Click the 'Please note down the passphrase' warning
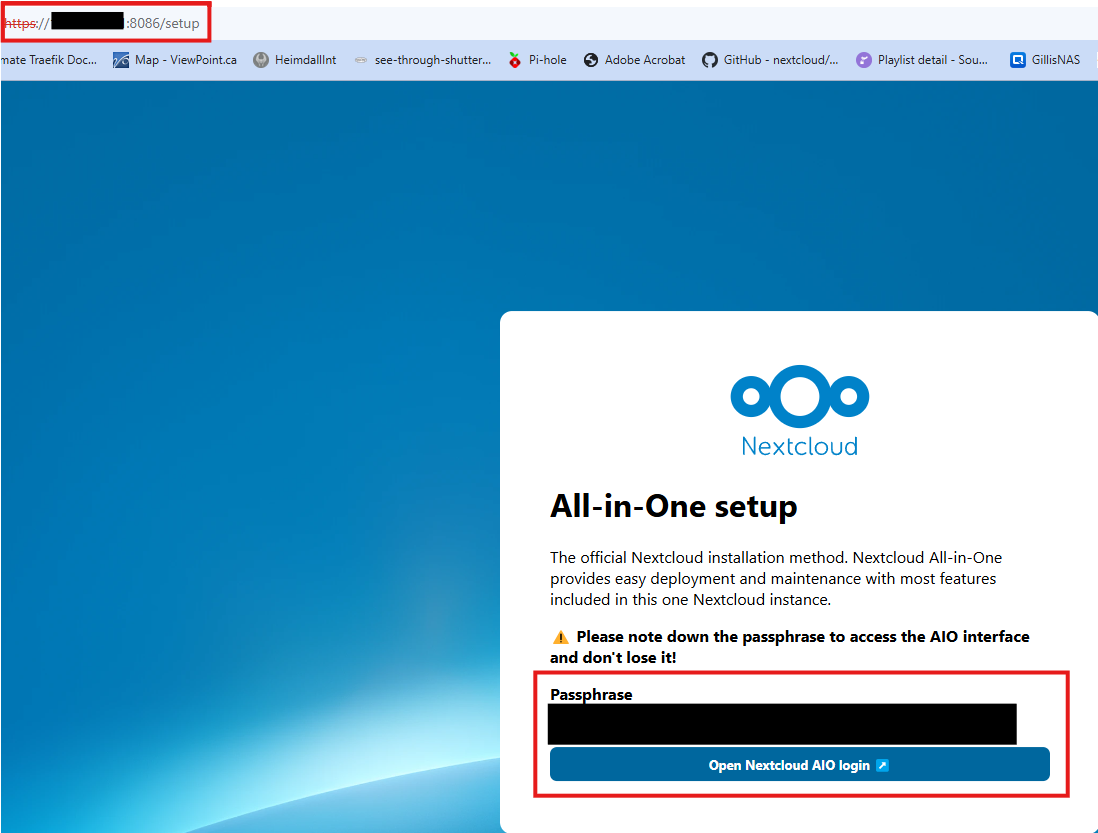This screenshot has height=833, width=1098. [x=790, y=647]
